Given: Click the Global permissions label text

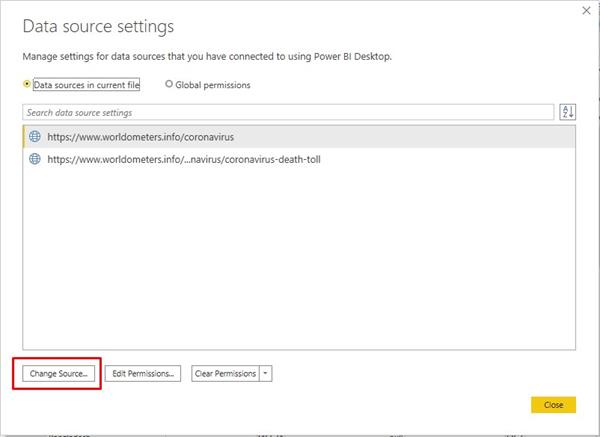Looking at the screenshot, I should [x=213, y=85].
